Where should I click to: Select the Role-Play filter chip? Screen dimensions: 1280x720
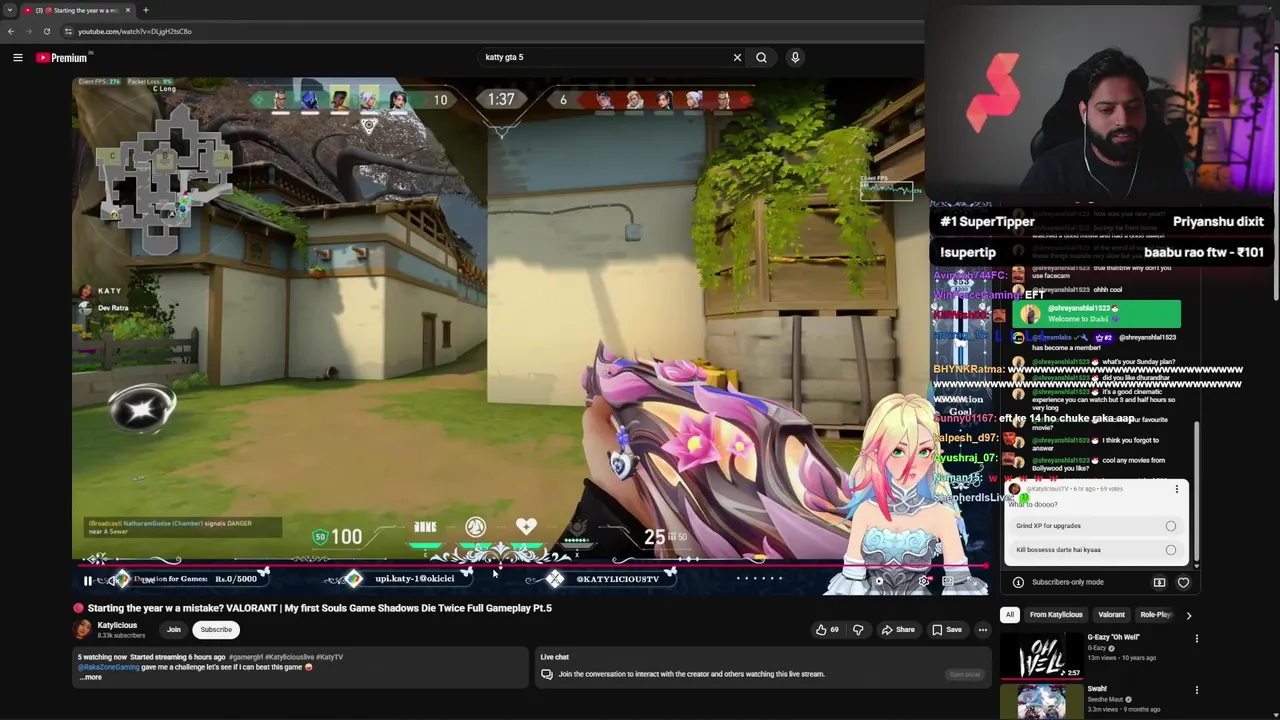[x=1155, y=615]
